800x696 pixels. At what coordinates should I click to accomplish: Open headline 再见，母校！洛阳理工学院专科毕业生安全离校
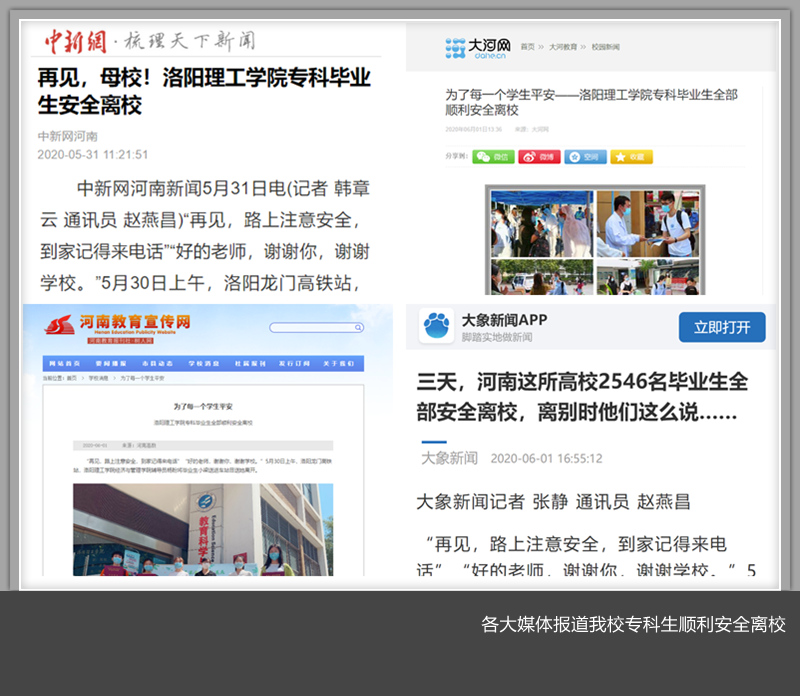[204, 90]
